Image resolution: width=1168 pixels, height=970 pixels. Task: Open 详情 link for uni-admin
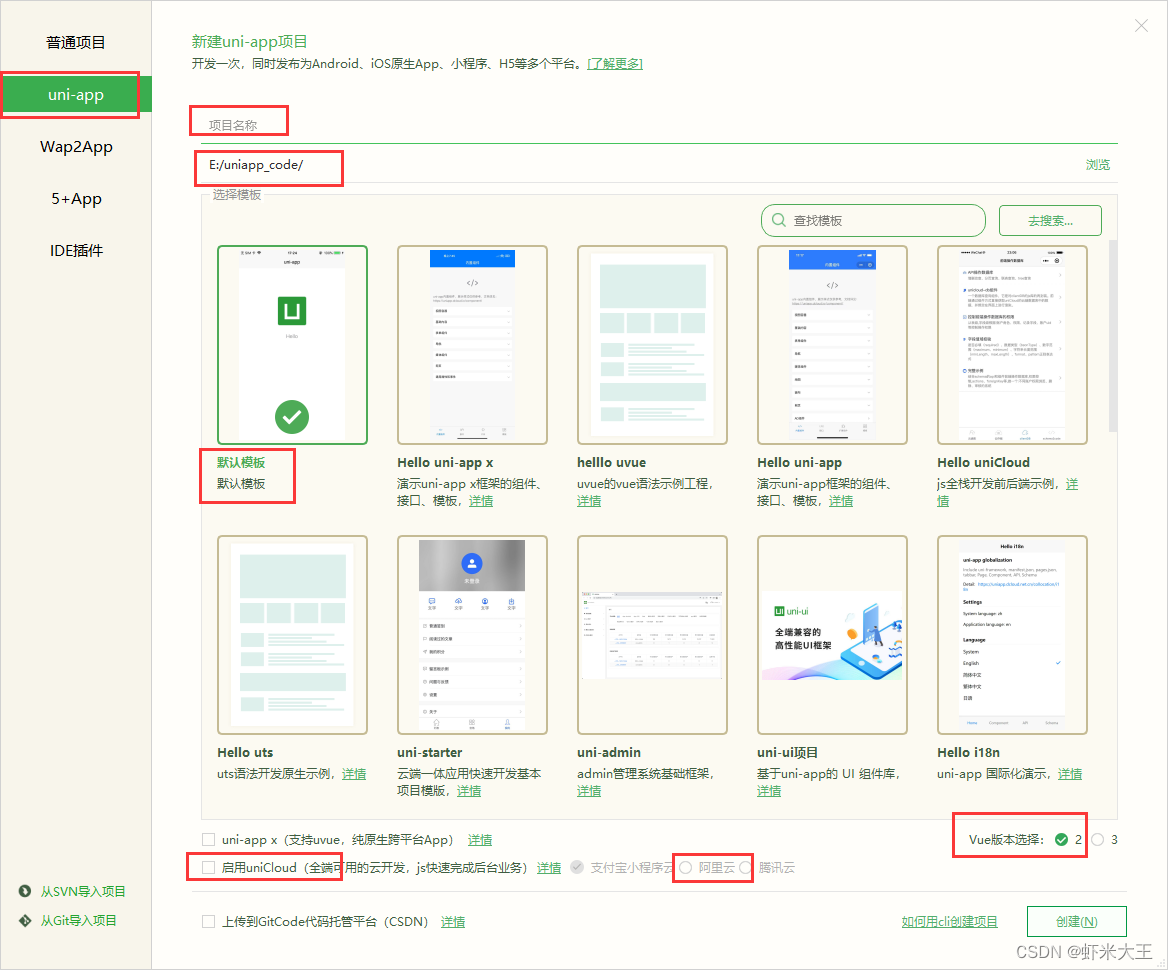588,790
